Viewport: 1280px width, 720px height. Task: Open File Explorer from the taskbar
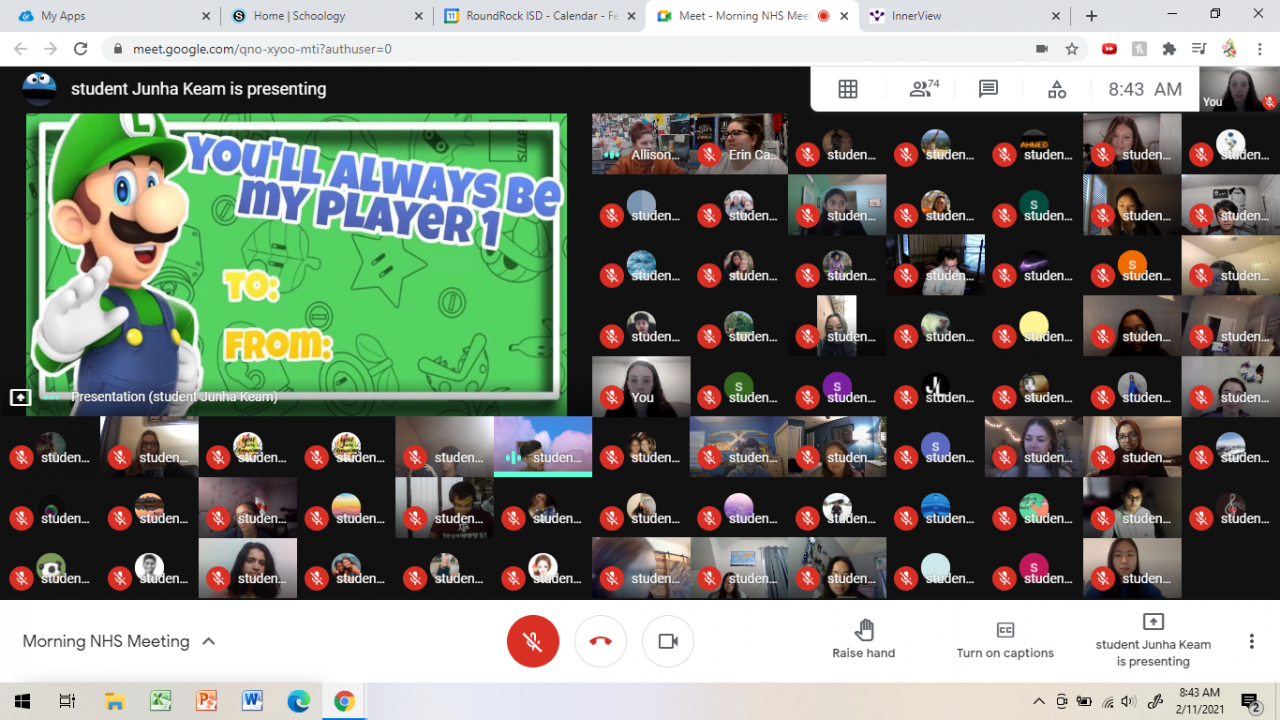[115, 701]
